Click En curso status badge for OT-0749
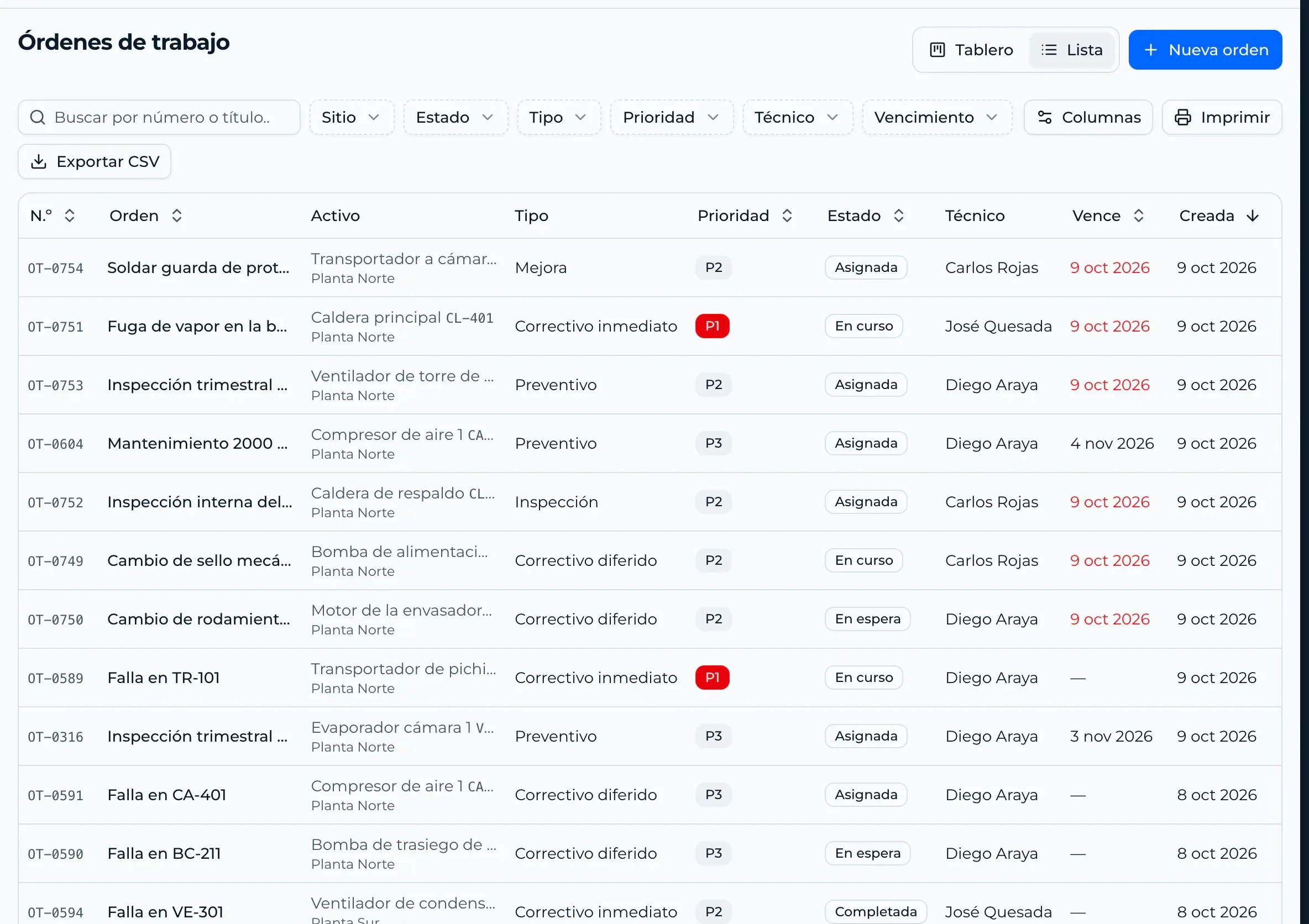 864,561
